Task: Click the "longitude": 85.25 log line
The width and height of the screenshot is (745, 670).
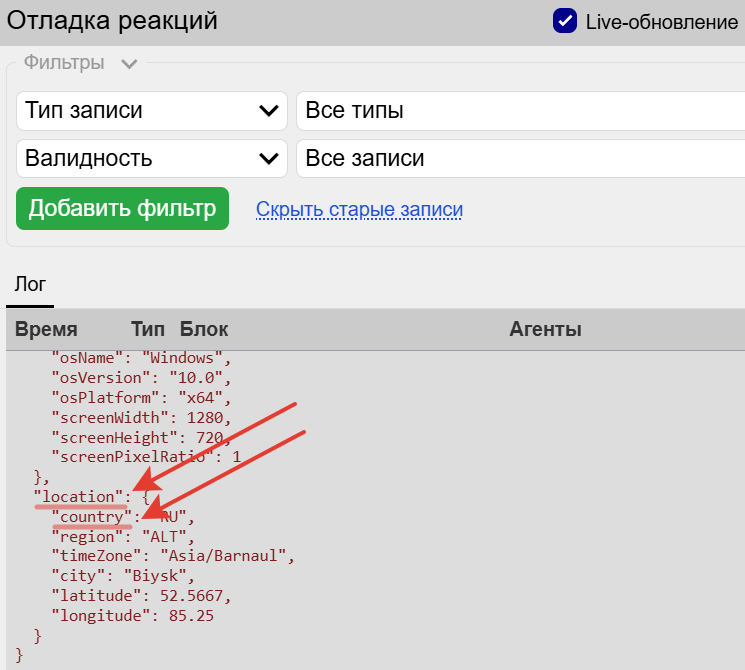Action: click(x=133, y=616)
